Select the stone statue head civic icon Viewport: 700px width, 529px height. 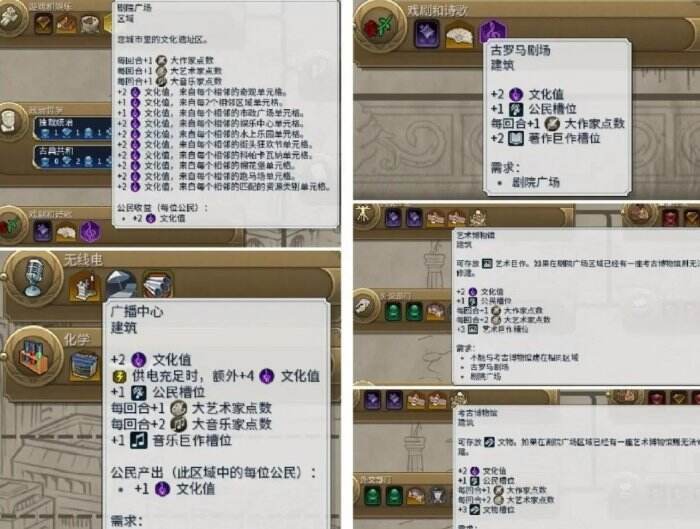pyautogui.click(x=10, y=121)
